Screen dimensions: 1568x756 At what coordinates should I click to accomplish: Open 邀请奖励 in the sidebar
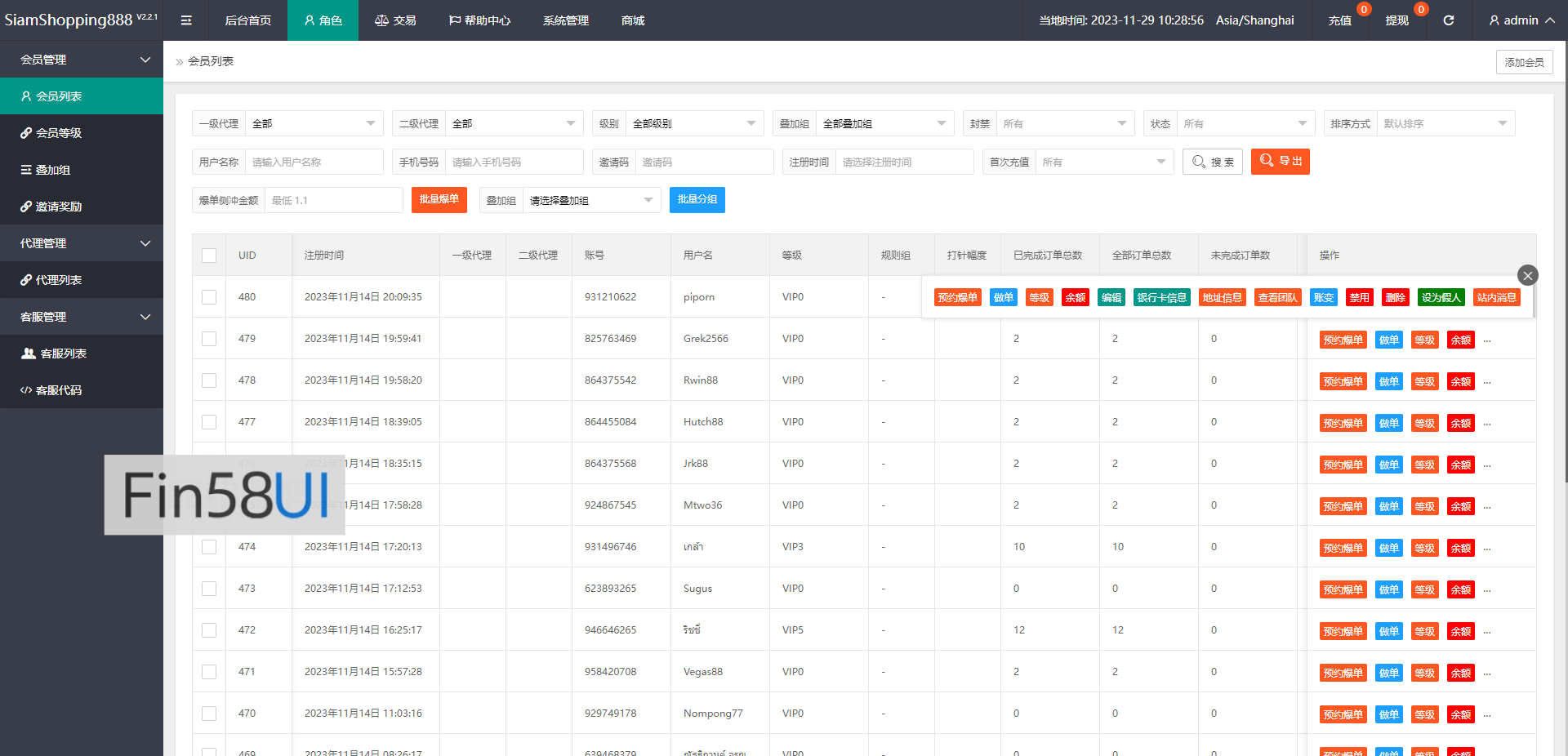click(x=58, y=207)
